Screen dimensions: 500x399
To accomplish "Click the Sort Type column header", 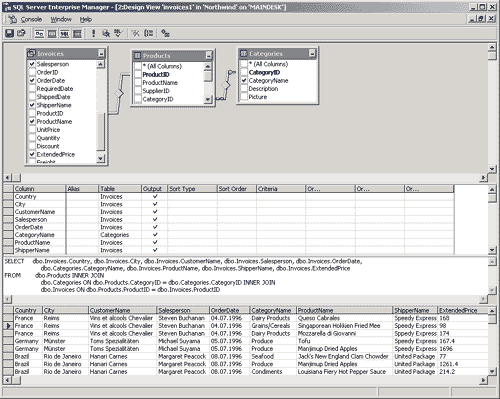I will 192,189.
